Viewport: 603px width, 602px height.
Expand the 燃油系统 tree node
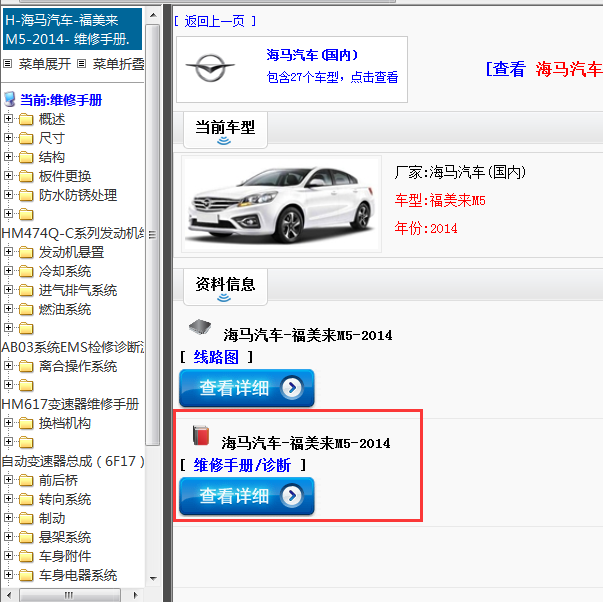pos(8,309)
